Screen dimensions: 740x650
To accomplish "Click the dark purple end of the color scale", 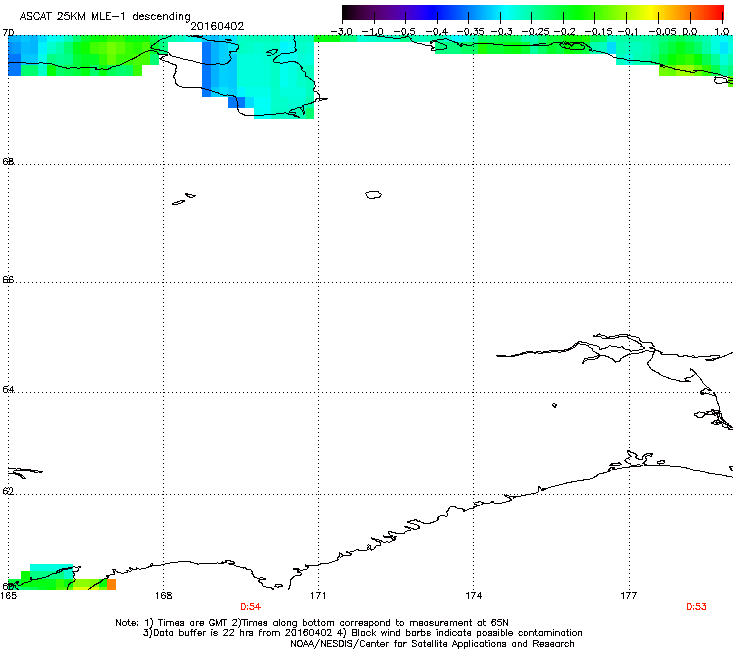I will click(352, 13).
